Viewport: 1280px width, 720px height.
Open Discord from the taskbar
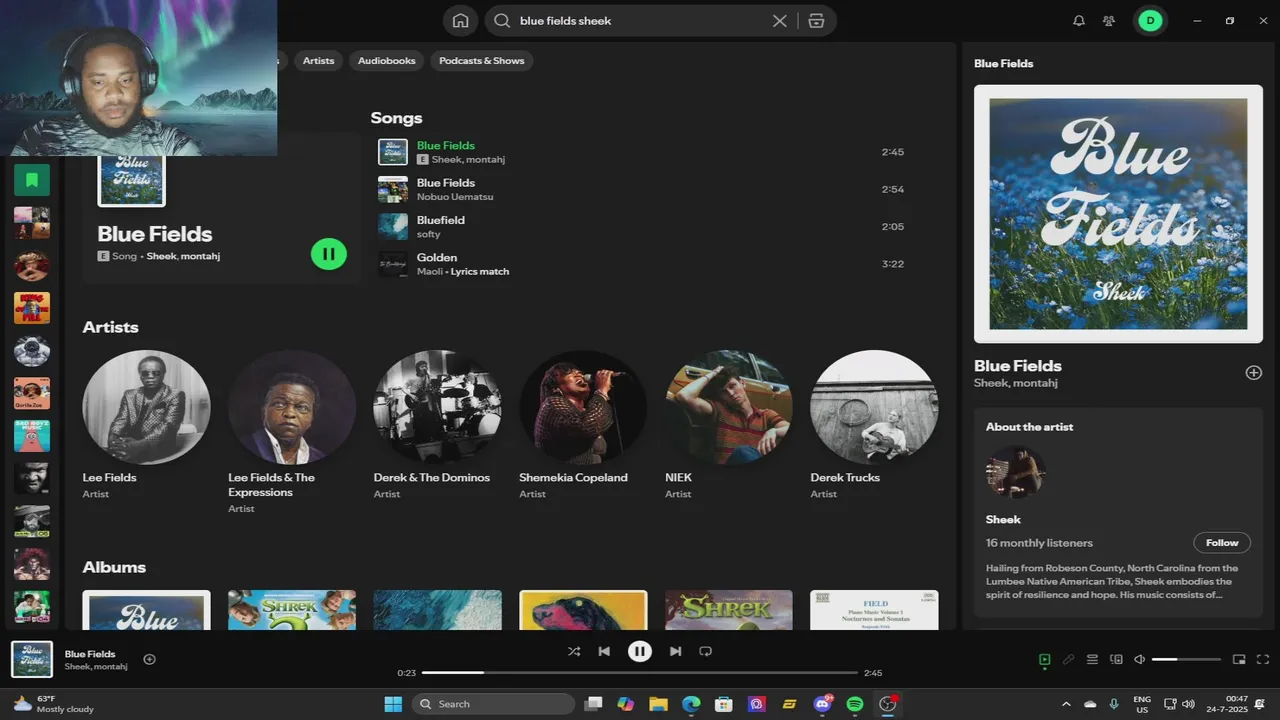coord(823,704)
